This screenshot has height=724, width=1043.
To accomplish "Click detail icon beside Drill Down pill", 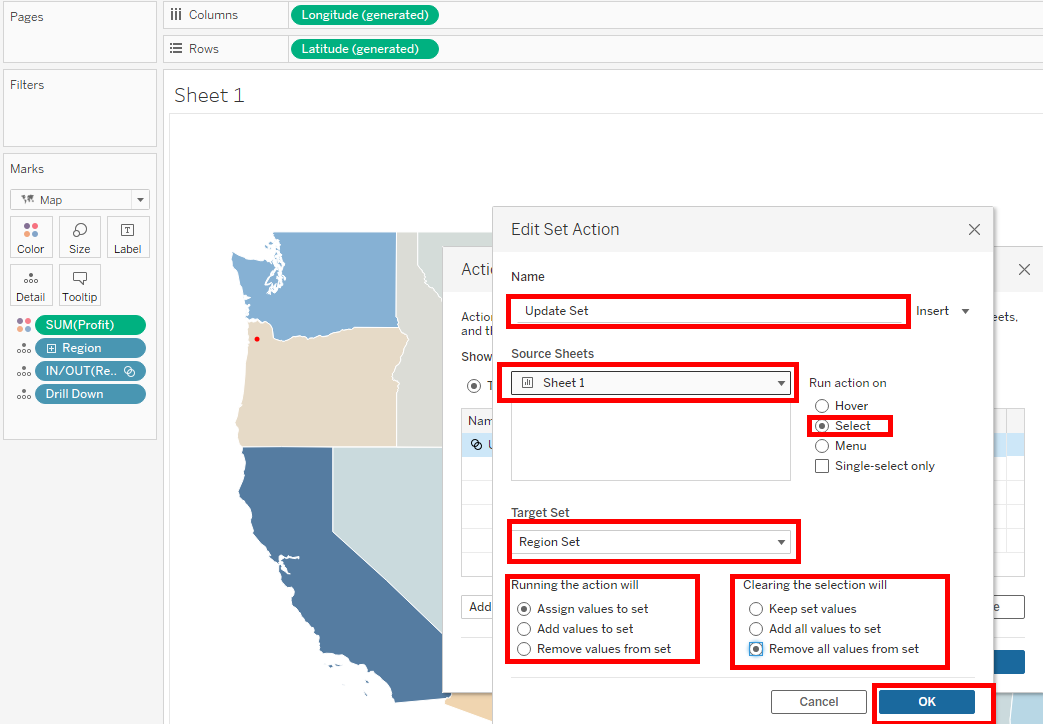I will click(24, 394).
